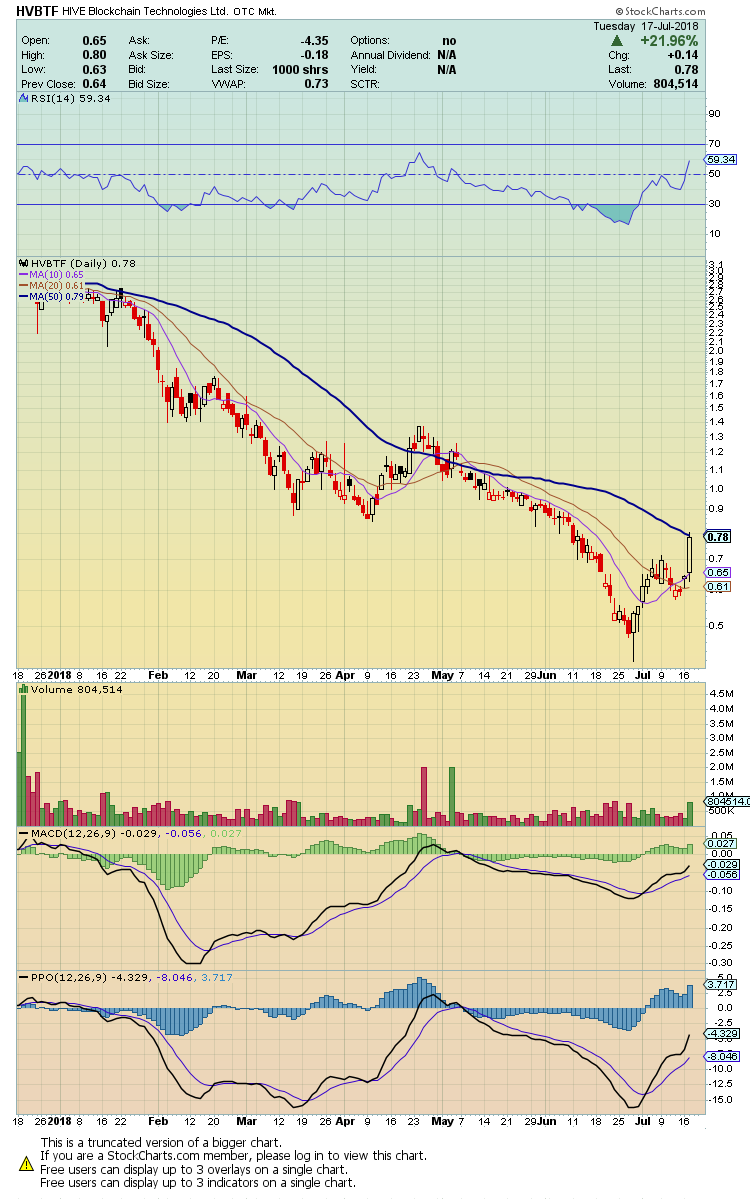
Task: Click 'Free users can display up to 3 indicators' line
Action: [198, 1183]
